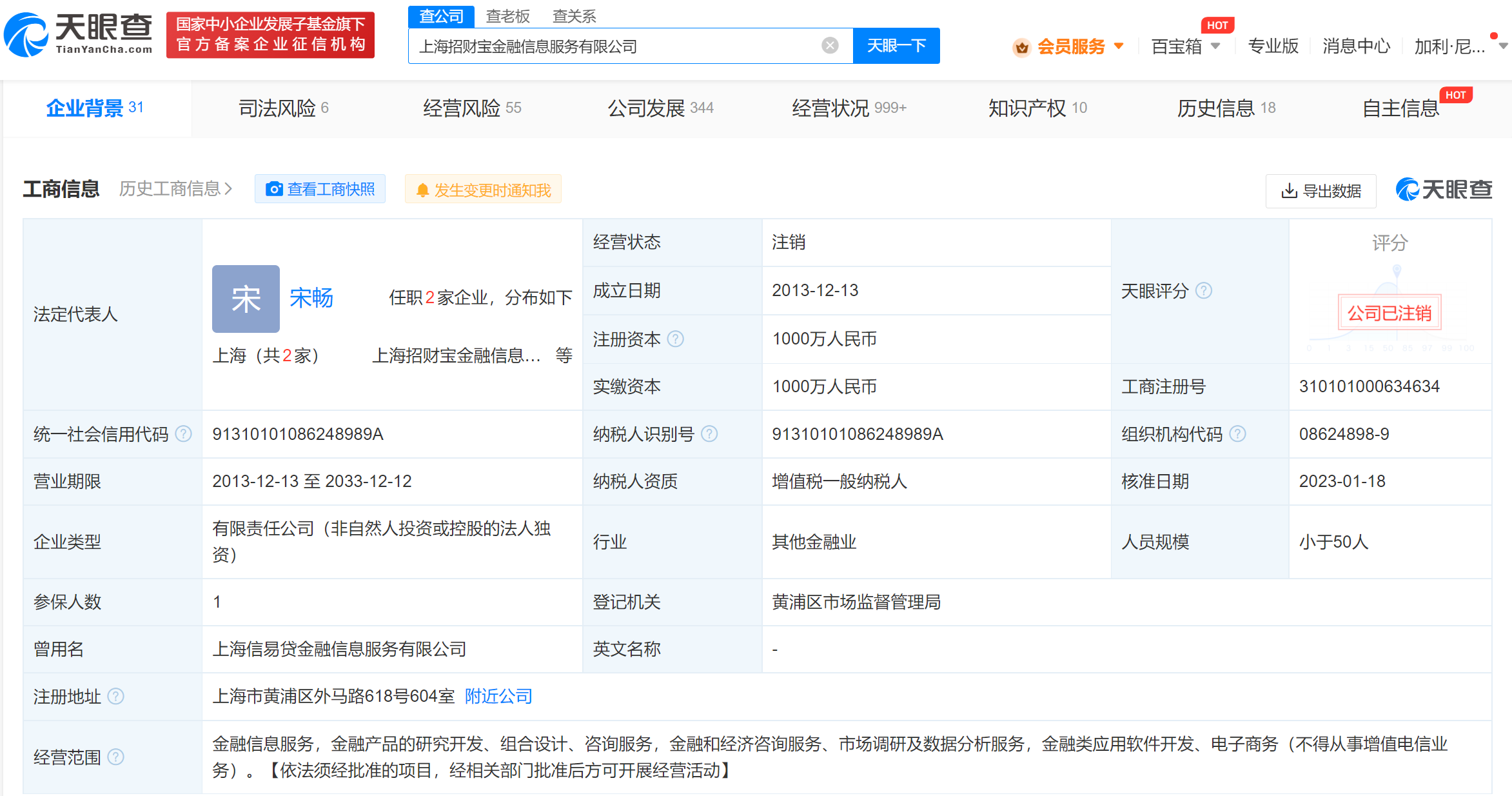The width and height of the screenshot is (1512, 796).
Task: Enable 发生变更时通知我 notification bell
Action: tap(483, 190)
